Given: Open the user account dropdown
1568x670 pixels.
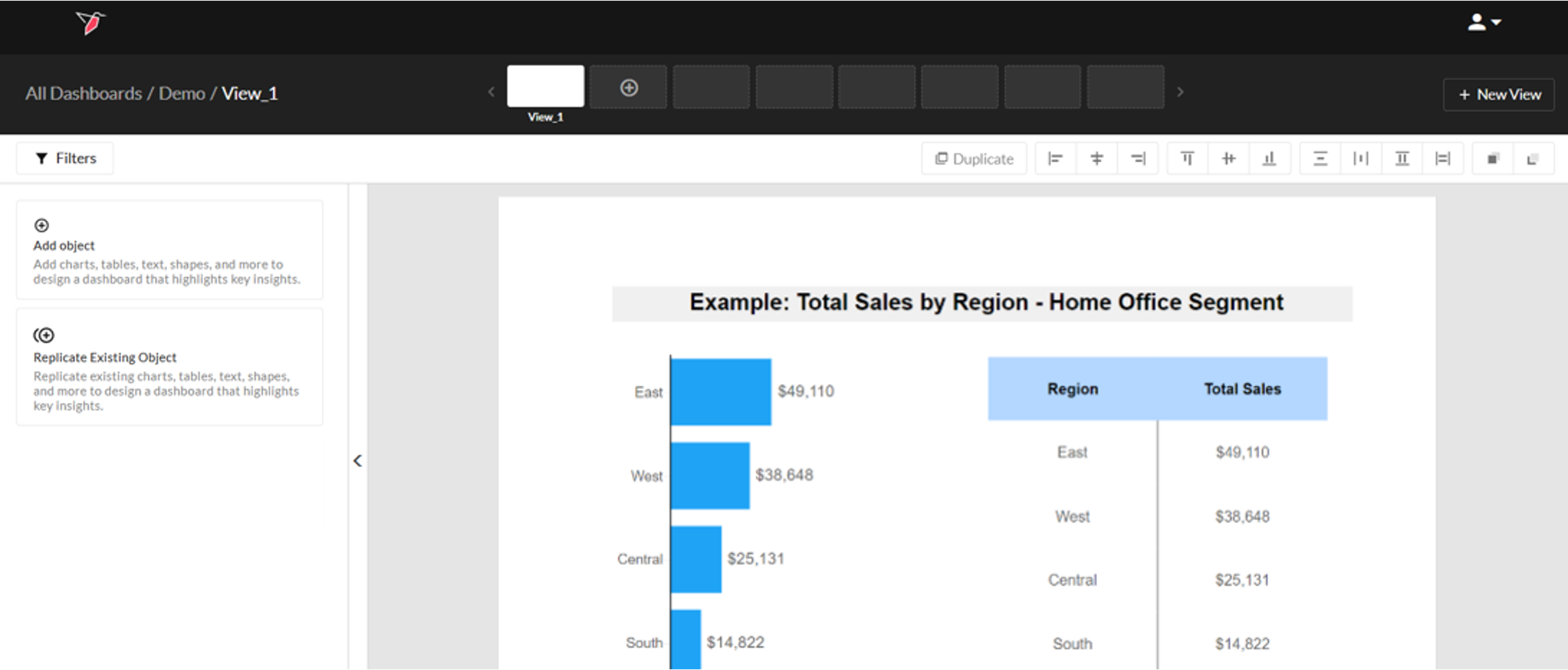Looking at the screenshot, I should 1484,22.
